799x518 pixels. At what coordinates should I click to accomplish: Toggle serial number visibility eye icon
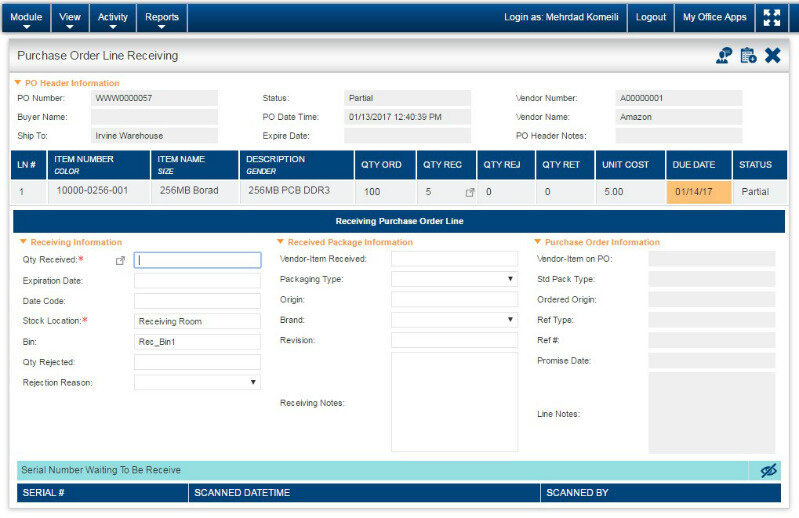pyautogui.click(x=768, y=470)
